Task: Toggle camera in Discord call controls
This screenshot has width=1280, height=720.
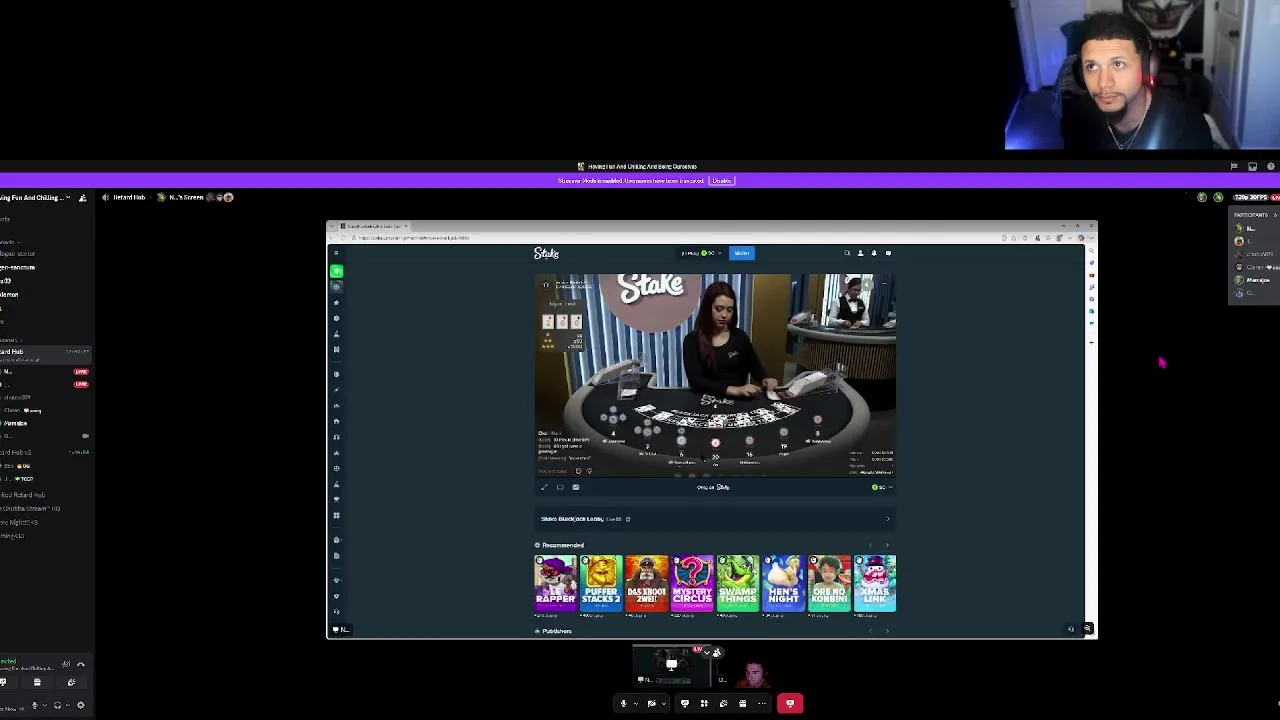Action: (651, 704)
